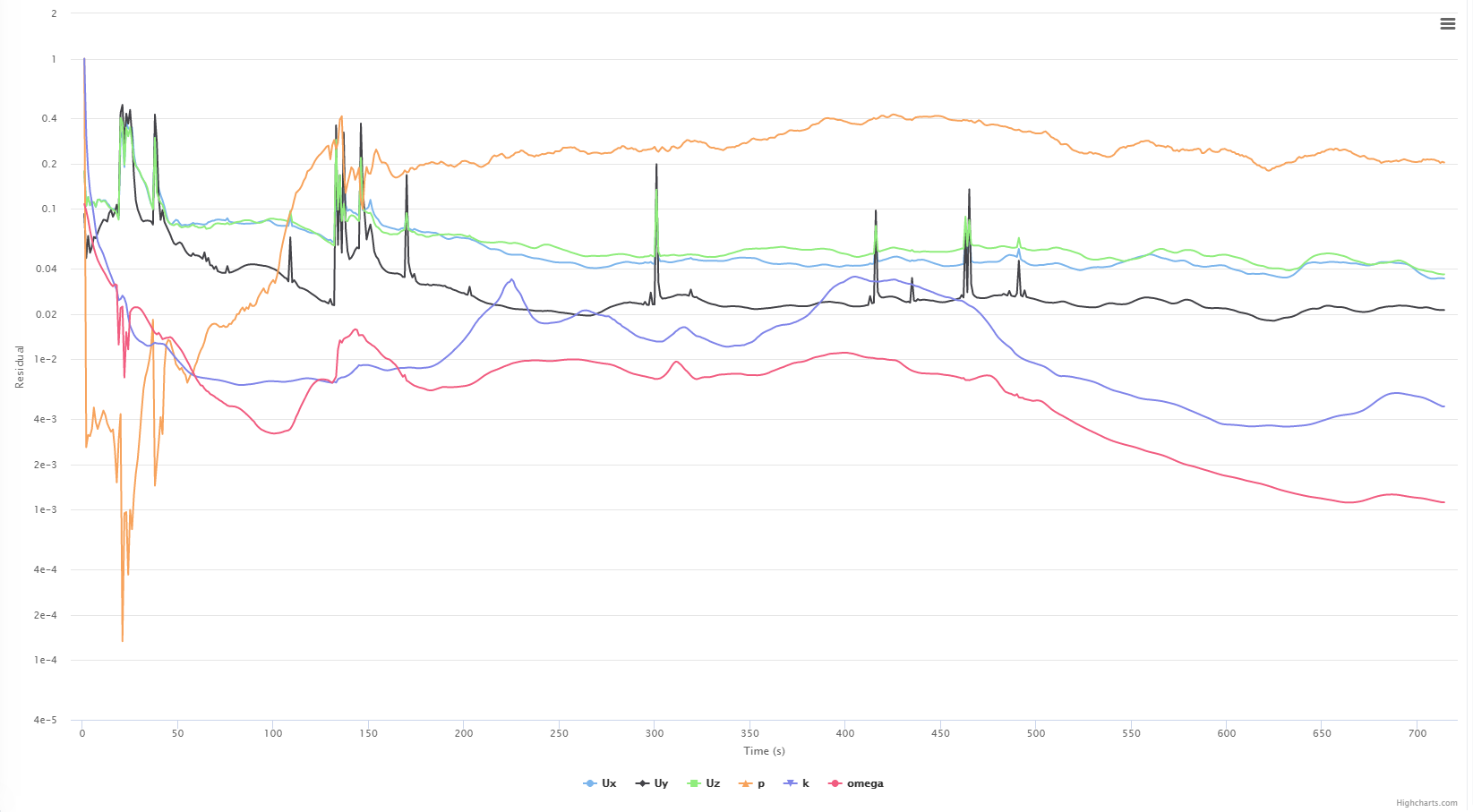
Task: Click the "Time (s)" axis title
Action: (764, 751)
